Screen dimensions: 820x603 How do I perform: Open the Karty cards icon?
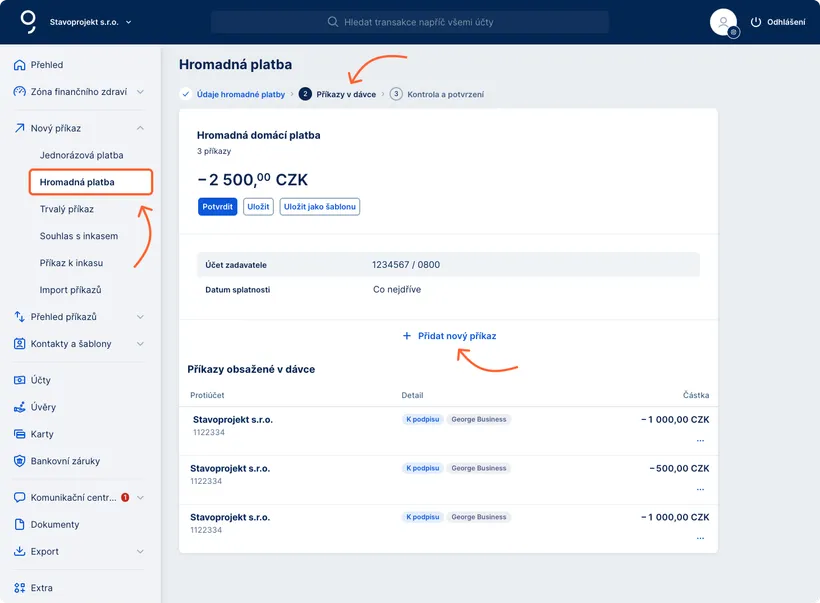point(18,434)
